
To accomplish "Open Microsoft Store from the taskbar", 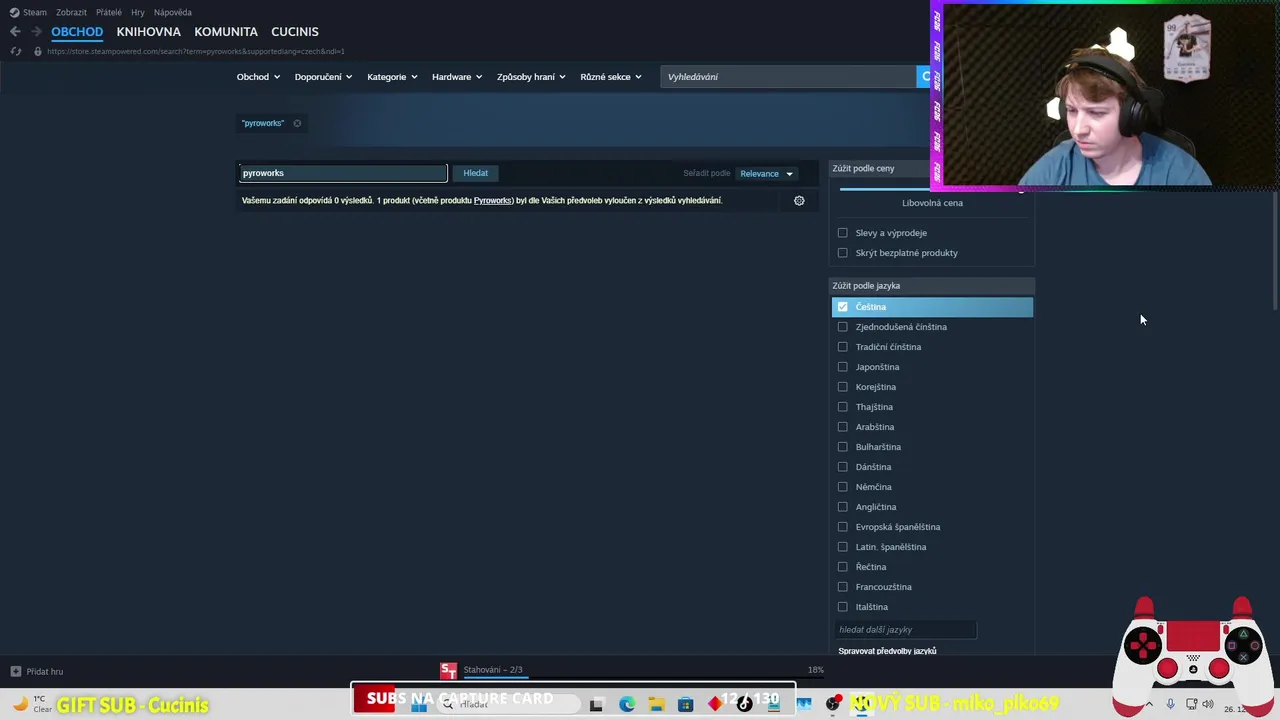I will pyautogui.click(x=685, y=705).
